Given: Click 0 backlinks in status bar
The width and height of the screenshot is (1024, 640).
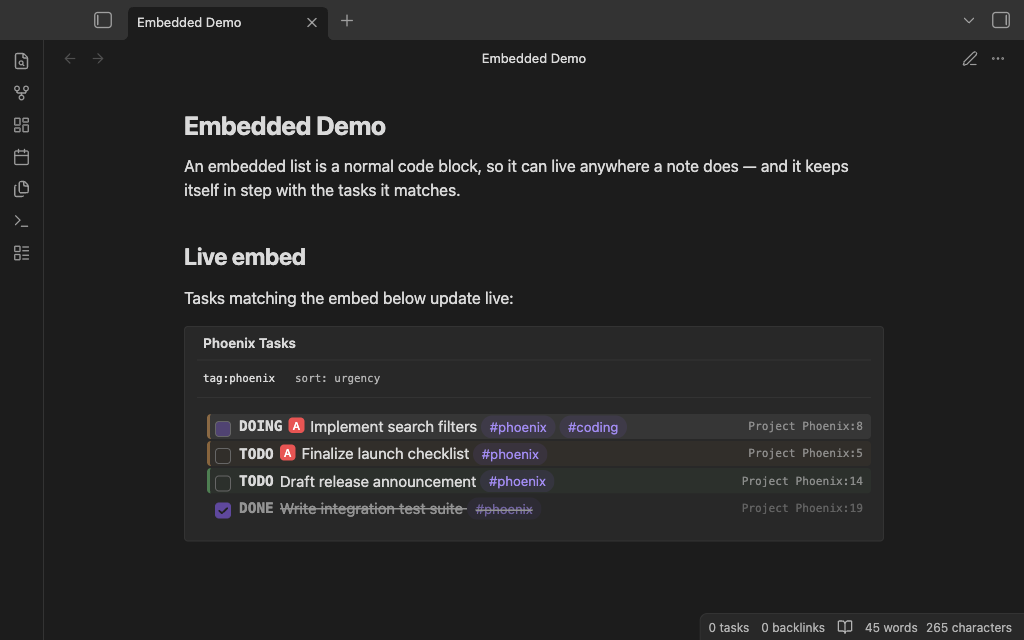Looking at the screenshot, I should click(x=793, y=628).
